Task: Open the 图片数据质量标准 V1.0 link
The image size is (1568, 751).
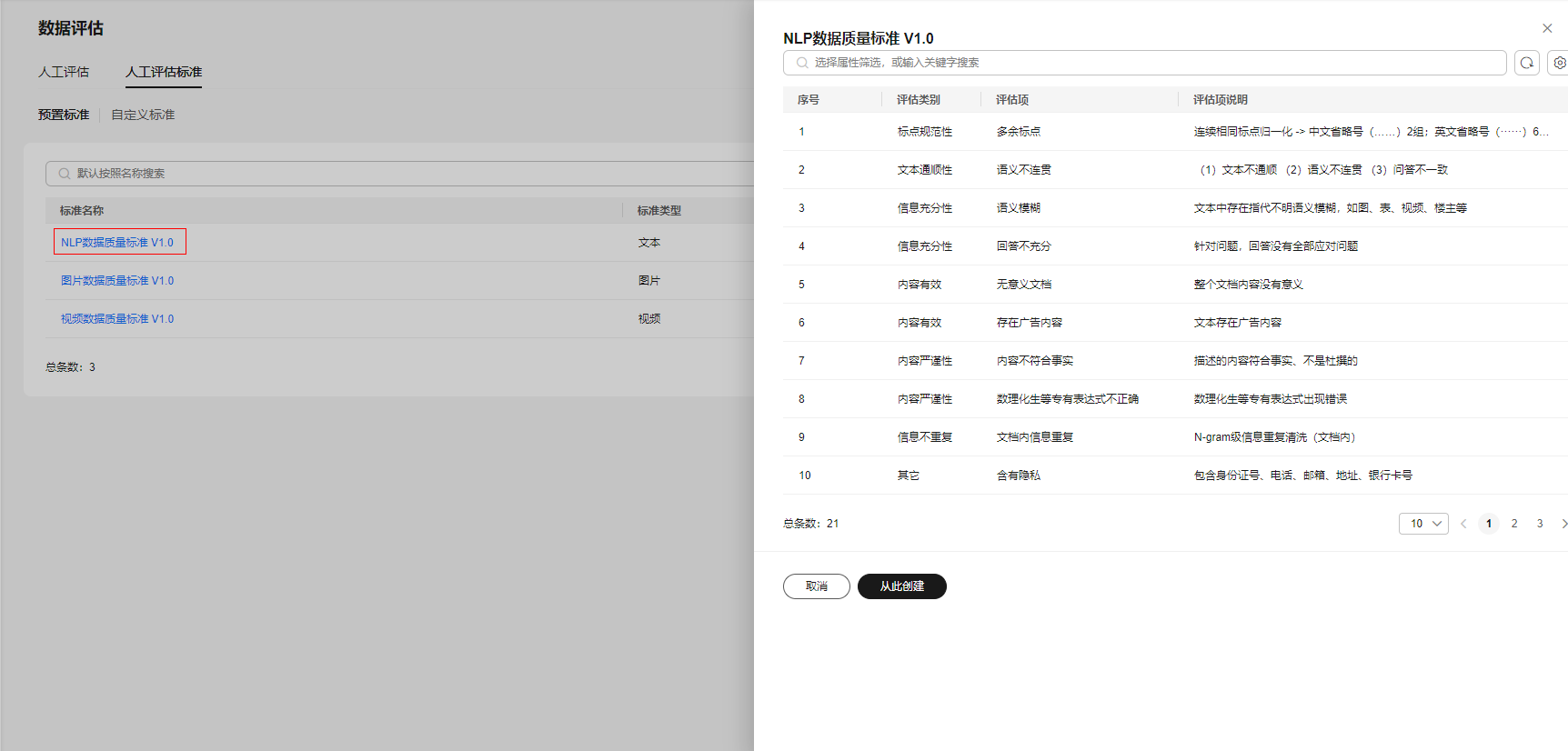Action: point(117,281)
